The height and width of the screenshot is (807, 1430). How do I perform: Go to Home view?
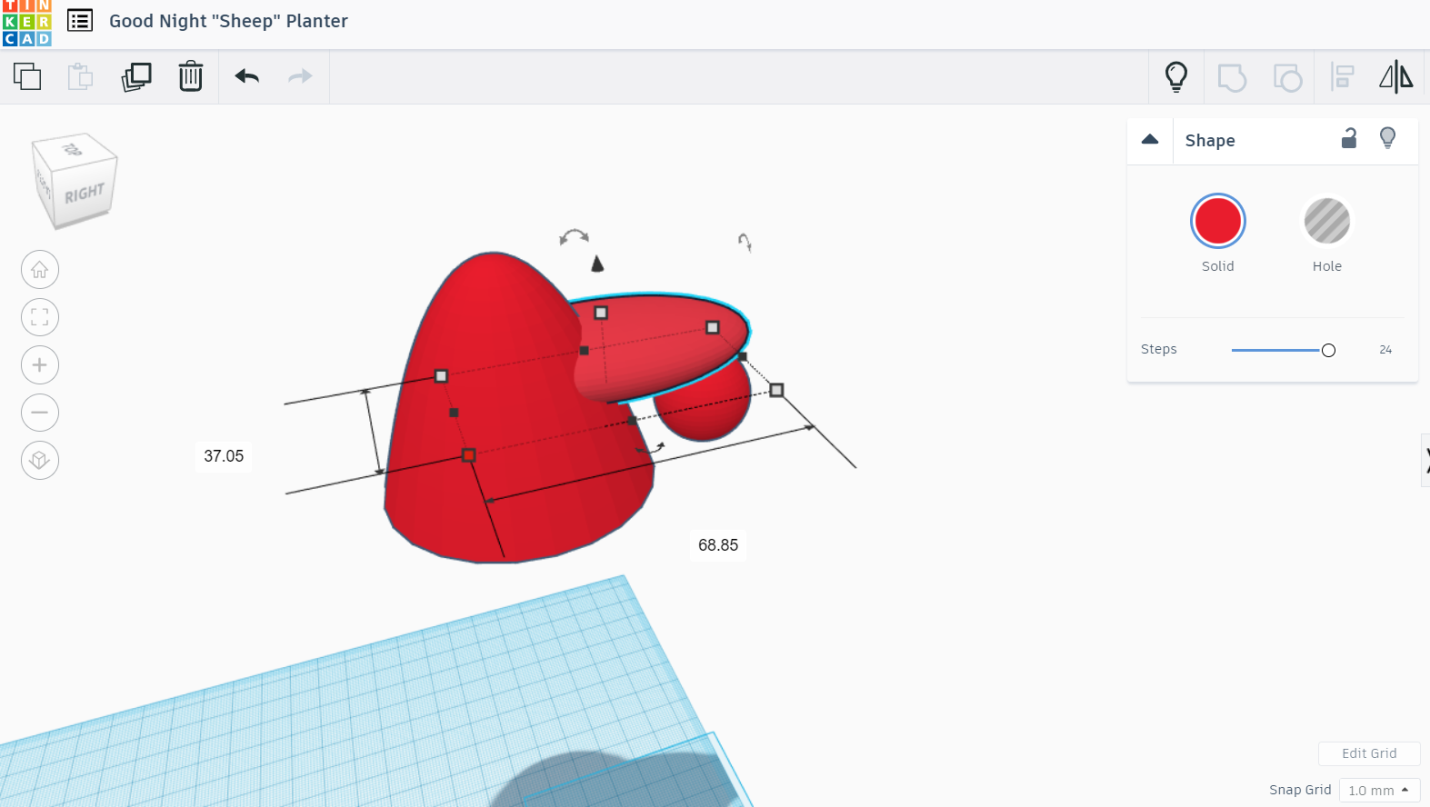[40, 269]
